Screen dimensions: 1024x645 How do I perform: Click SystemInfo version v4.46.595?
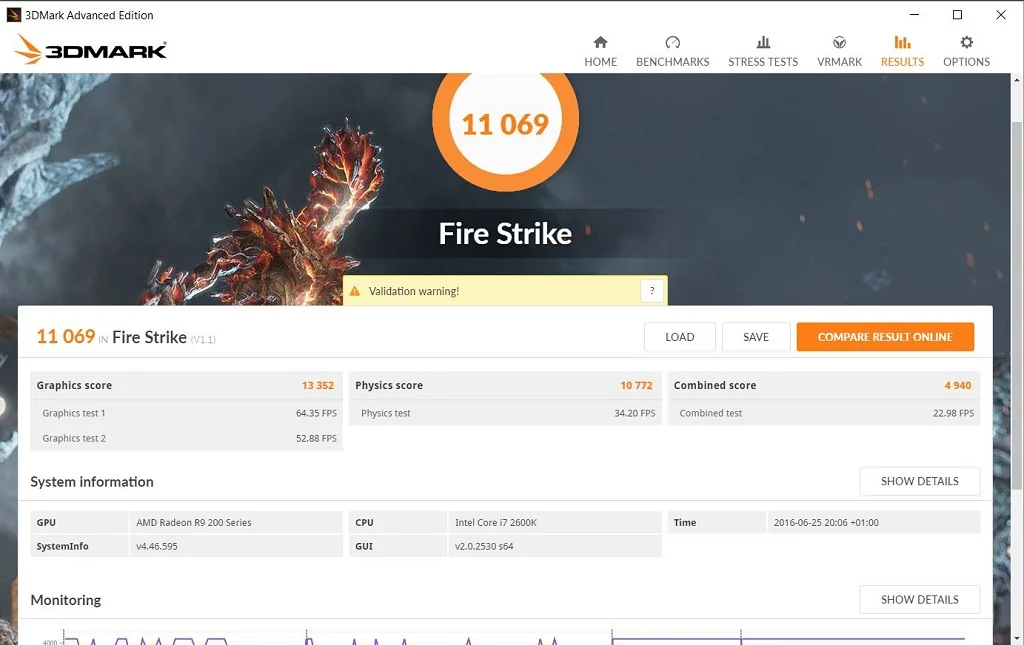pyautogui.click(x=157, y=546)
